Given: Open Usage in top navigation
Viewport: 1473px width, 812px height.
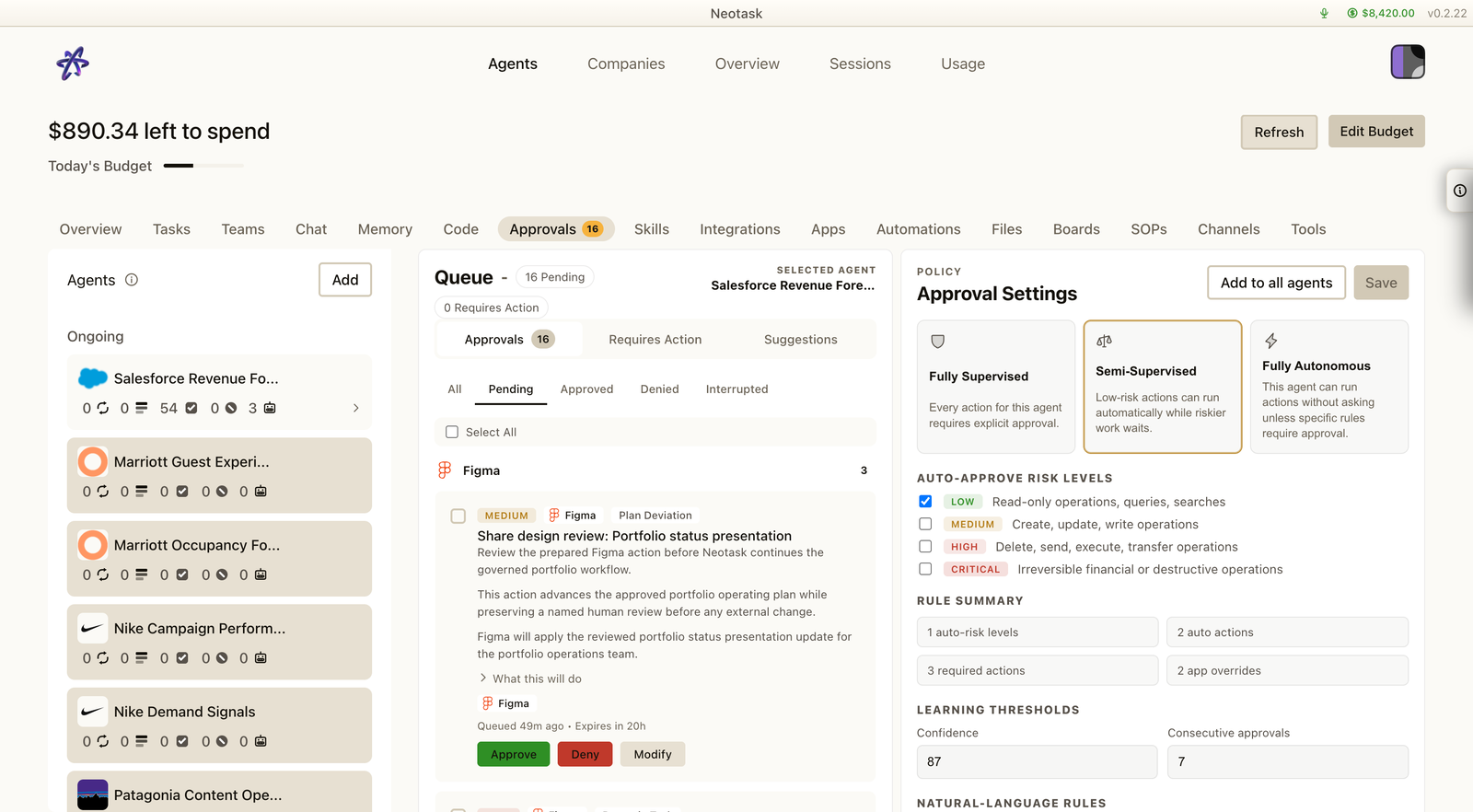Looking at the screenshot, I should click(x=963, y=64).
